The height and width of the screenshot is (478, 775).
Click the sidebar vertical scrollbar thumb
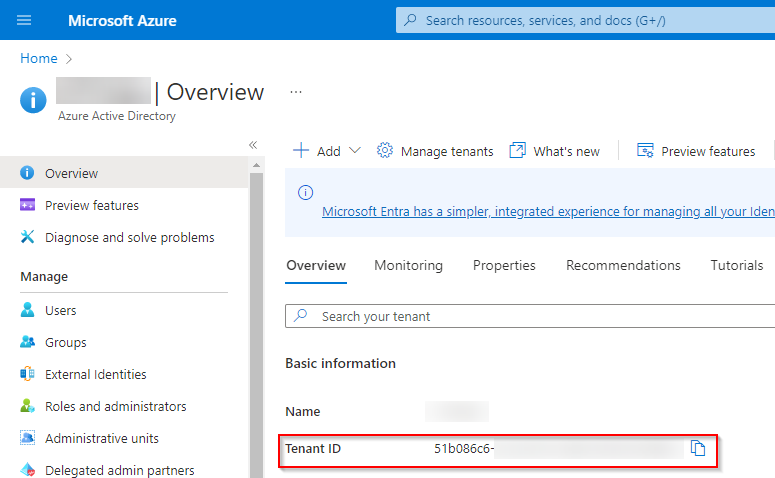point(256,325)
